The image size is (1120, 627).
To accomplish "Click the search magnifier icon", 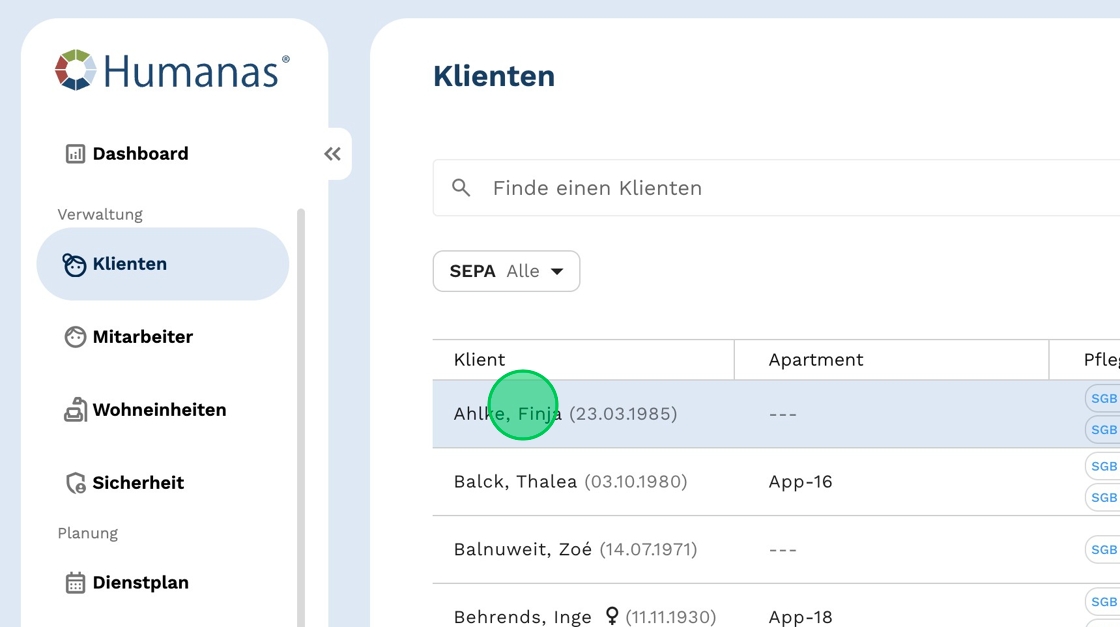I will (461, 188).
